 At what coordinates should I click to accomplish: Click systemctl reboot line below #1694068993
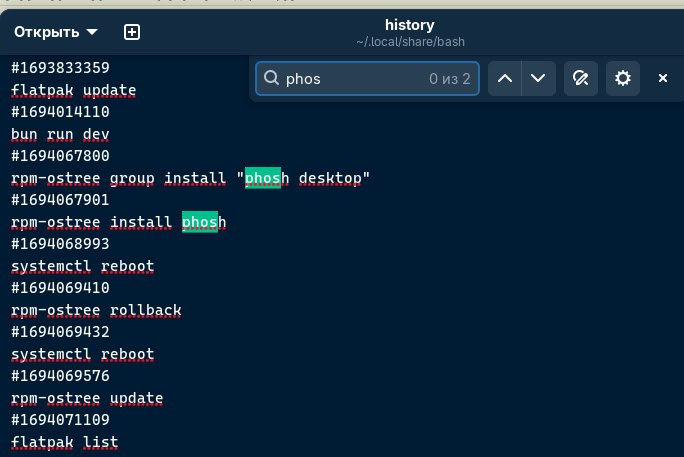(x=83, y=266)
